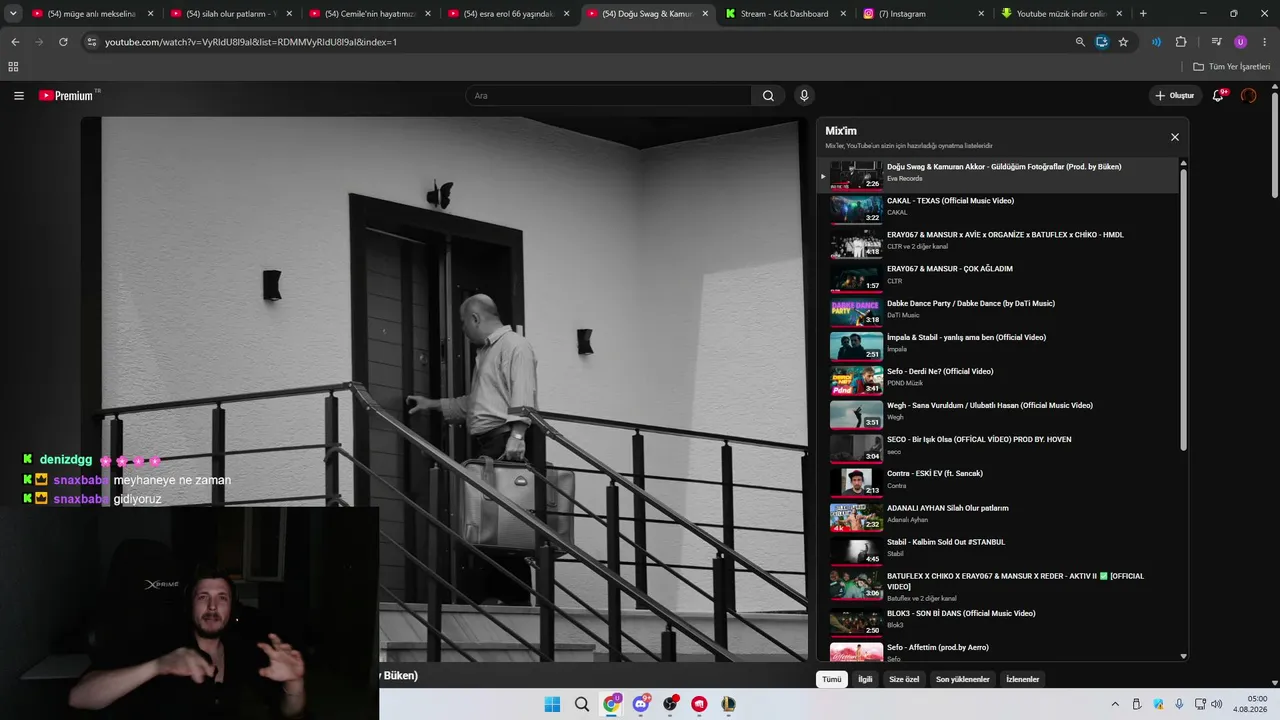This screenshot has width=1280, height=720.
Task: View site information icon in the address bar
Action: [92, 42]
